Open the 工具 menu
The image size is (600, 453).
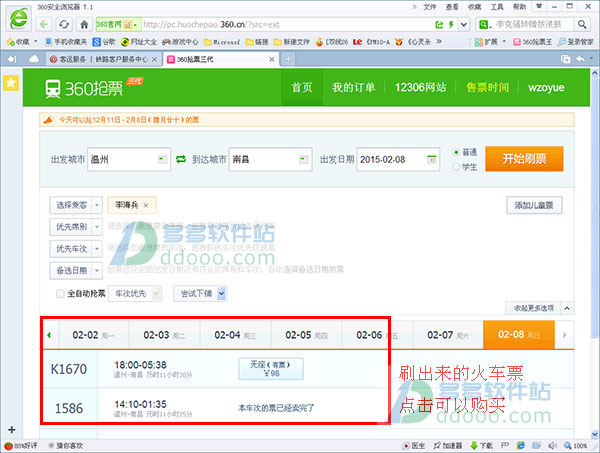click(497, 7)
